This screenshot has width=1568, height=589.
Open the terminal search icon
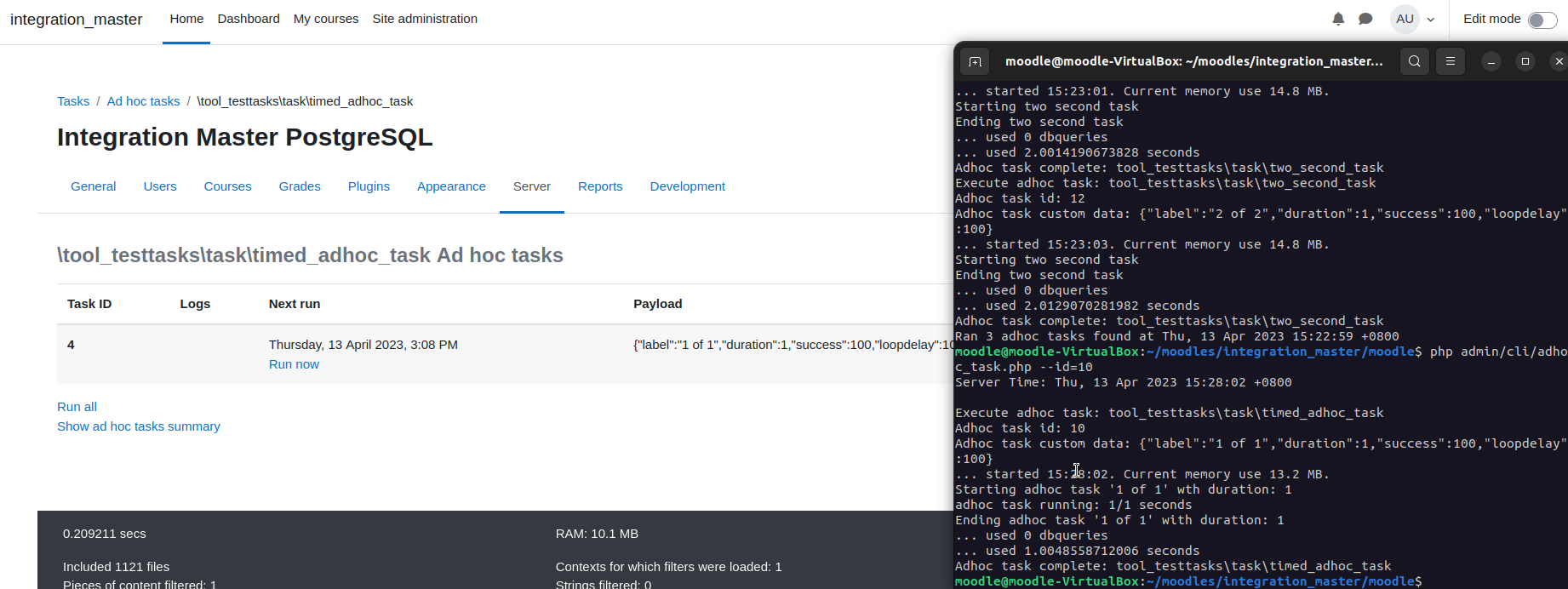[x=1415, y=61]
